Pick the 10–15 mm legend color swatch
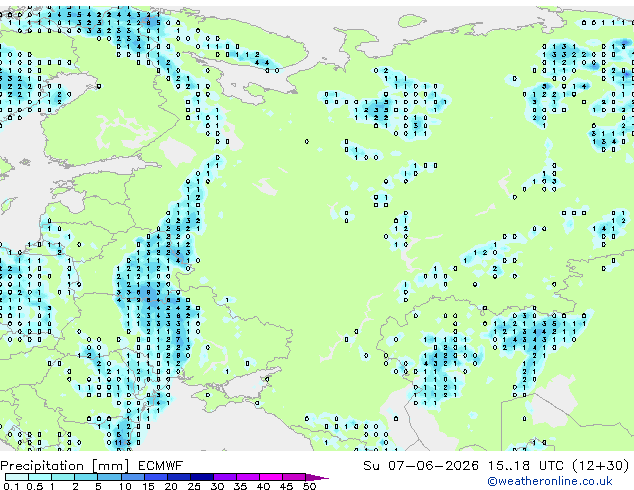Screen dimensions: 634x490 (x=132, y=477)
